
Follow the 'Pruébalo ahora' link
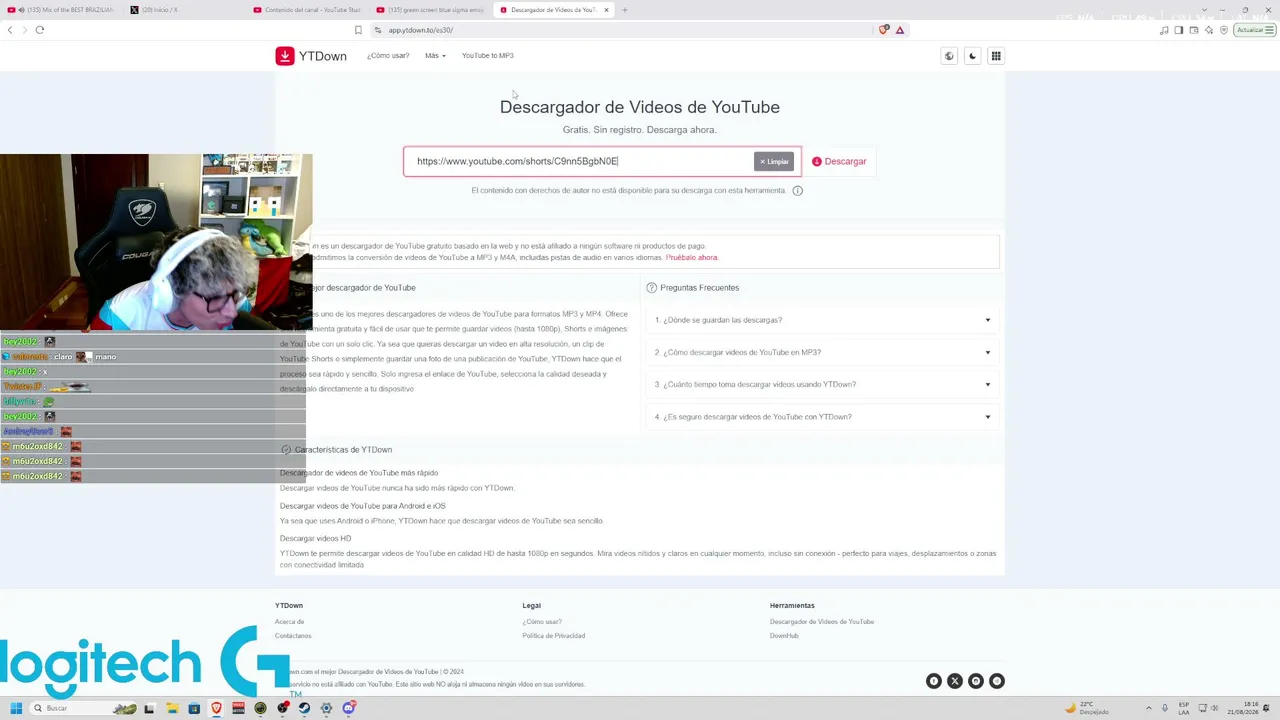coord(692,258)
